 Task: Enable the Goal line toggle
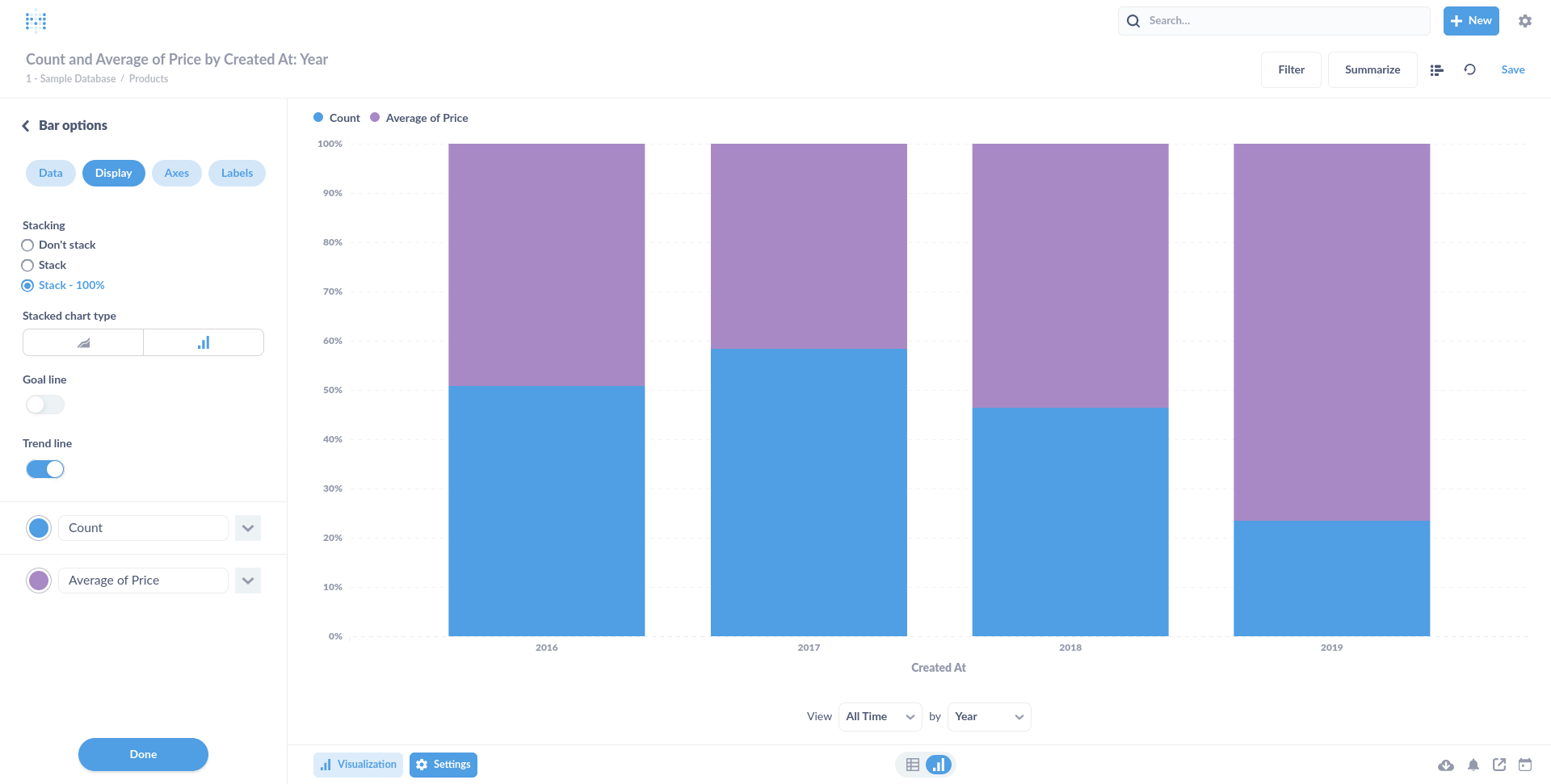[x=44, y=404]
